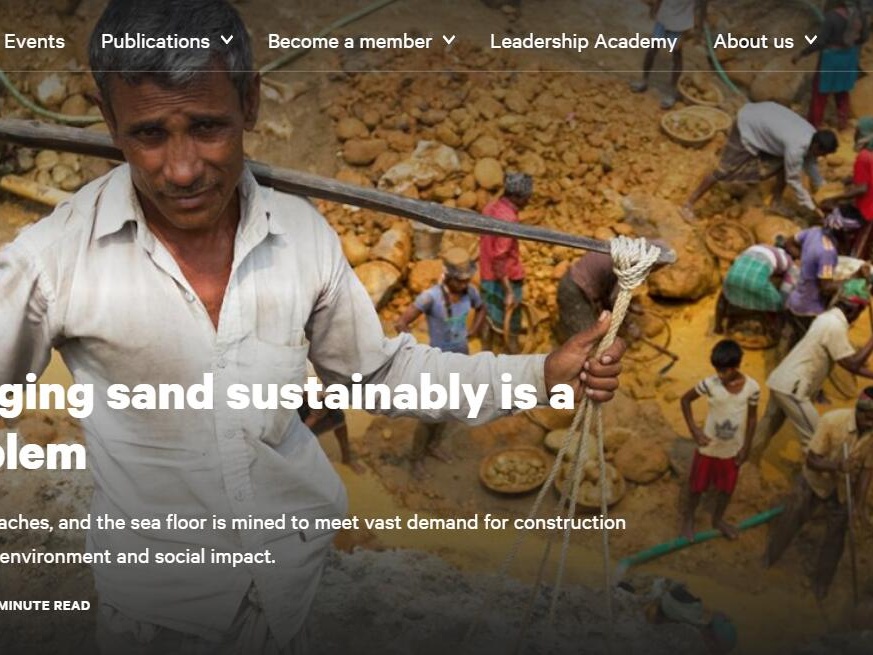Click the MINUTE READ label
Screen dimensions: 873x655
[45, 605]
